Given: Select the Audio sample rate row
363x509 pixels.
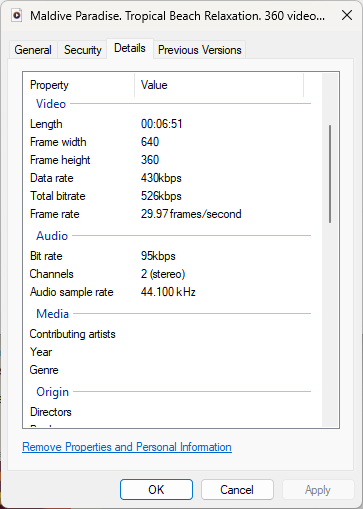Looking at the screenshot, I should 170,292.
